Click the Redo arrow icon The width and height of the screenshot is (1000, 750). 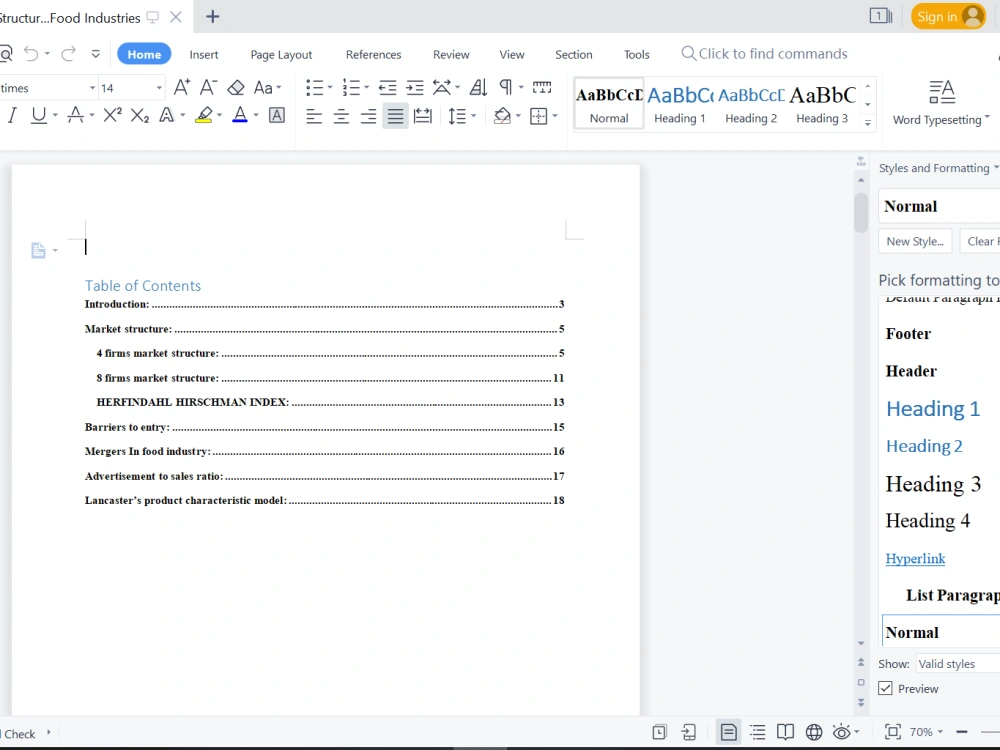(x=68, y=54)
